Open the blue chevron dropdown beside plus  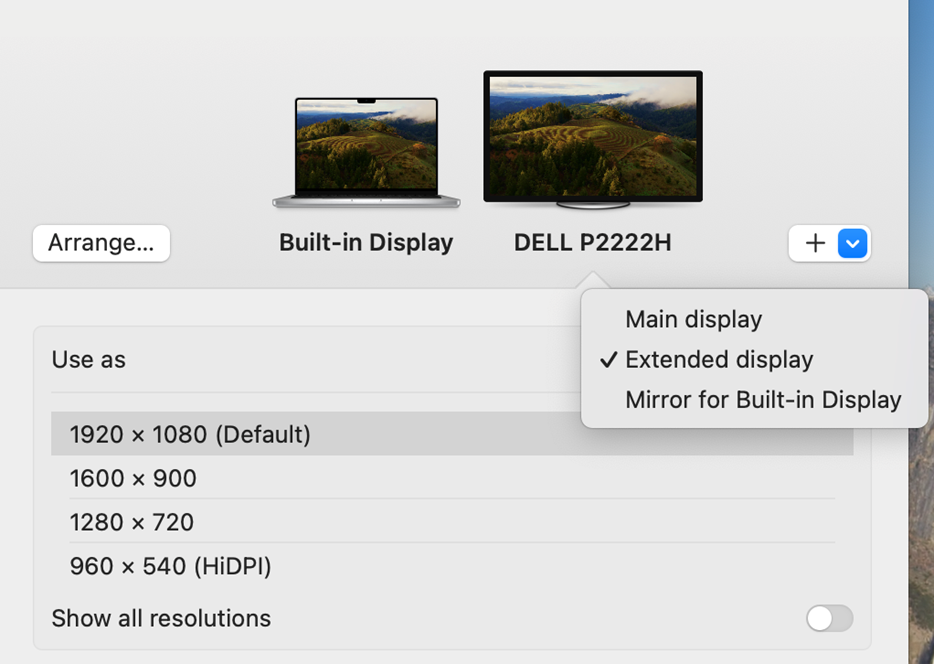(852, 243)
